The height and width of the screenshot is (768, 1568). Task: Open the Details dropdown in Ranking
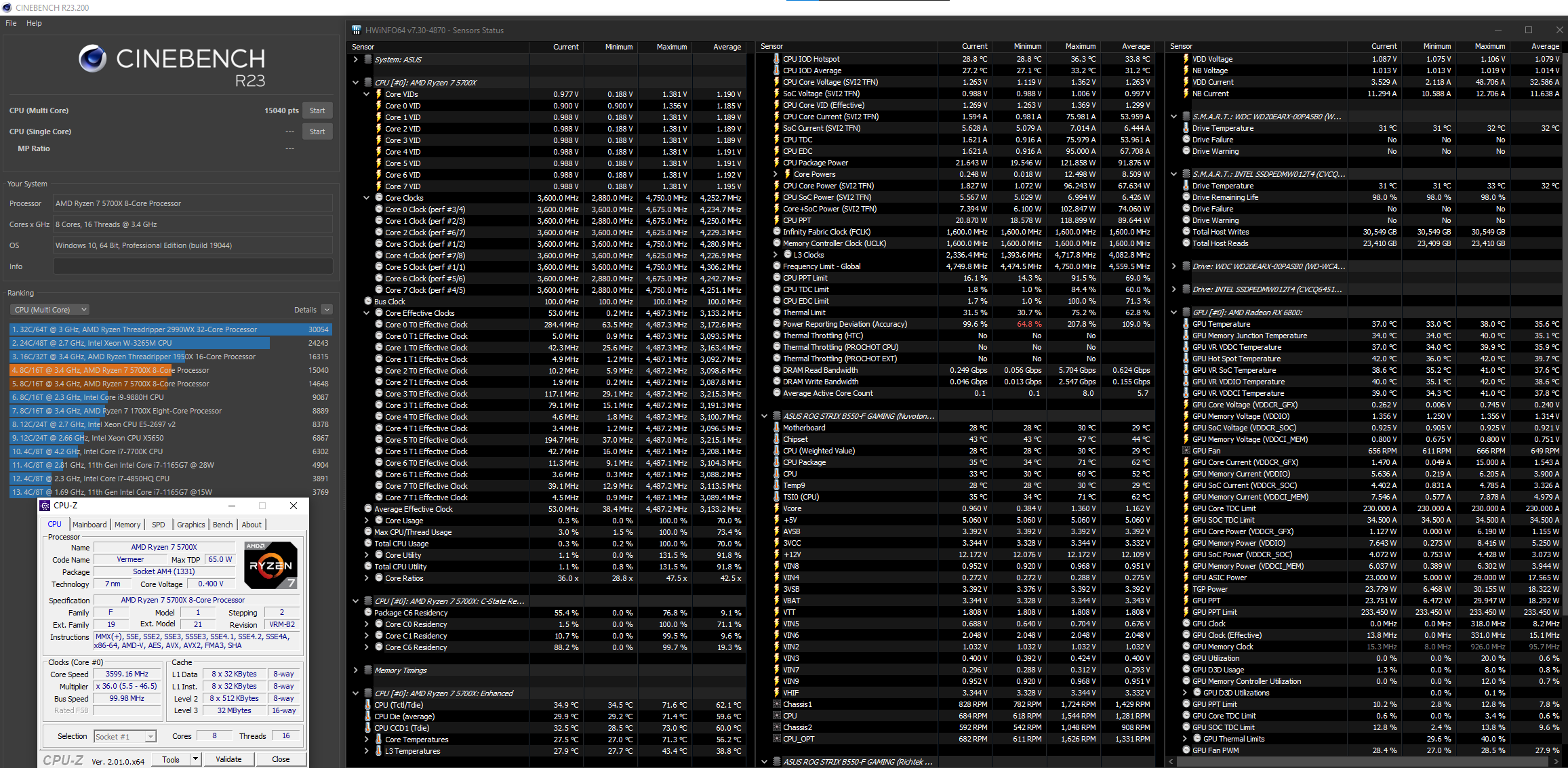[x=327, y=310]
